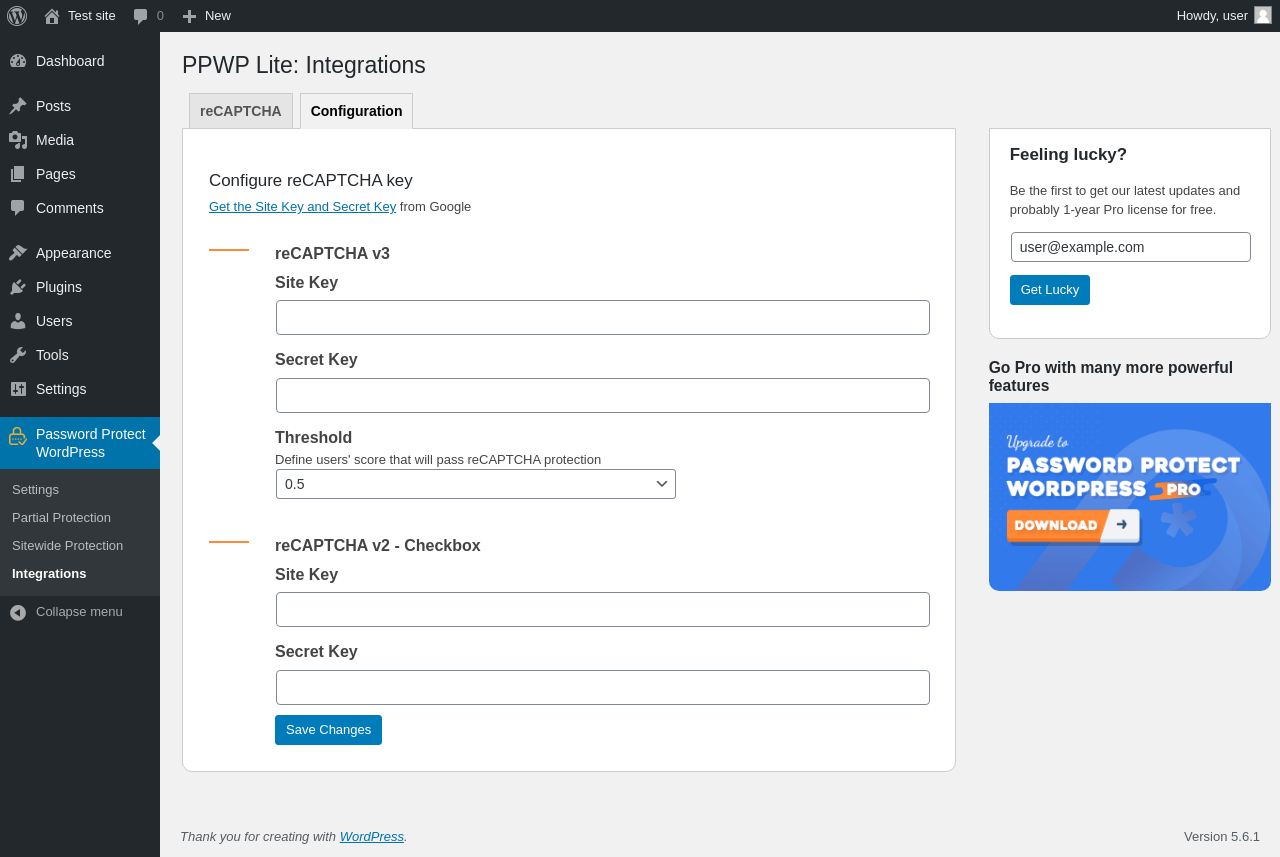This screenshot has width=1280, height=857.
Task: Open the Dashboard icon in sidebar
Action: [x=18, y=61]
